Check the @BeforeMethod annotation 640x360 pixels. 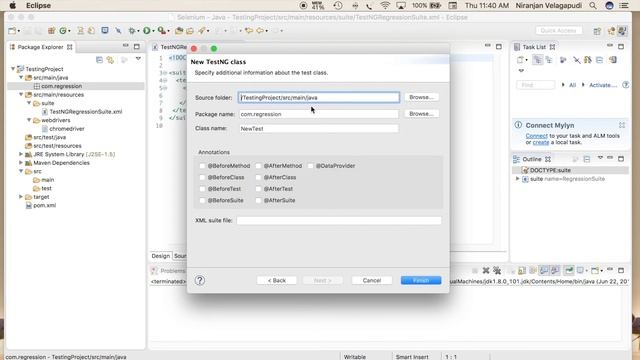click(x=202, y=166)
